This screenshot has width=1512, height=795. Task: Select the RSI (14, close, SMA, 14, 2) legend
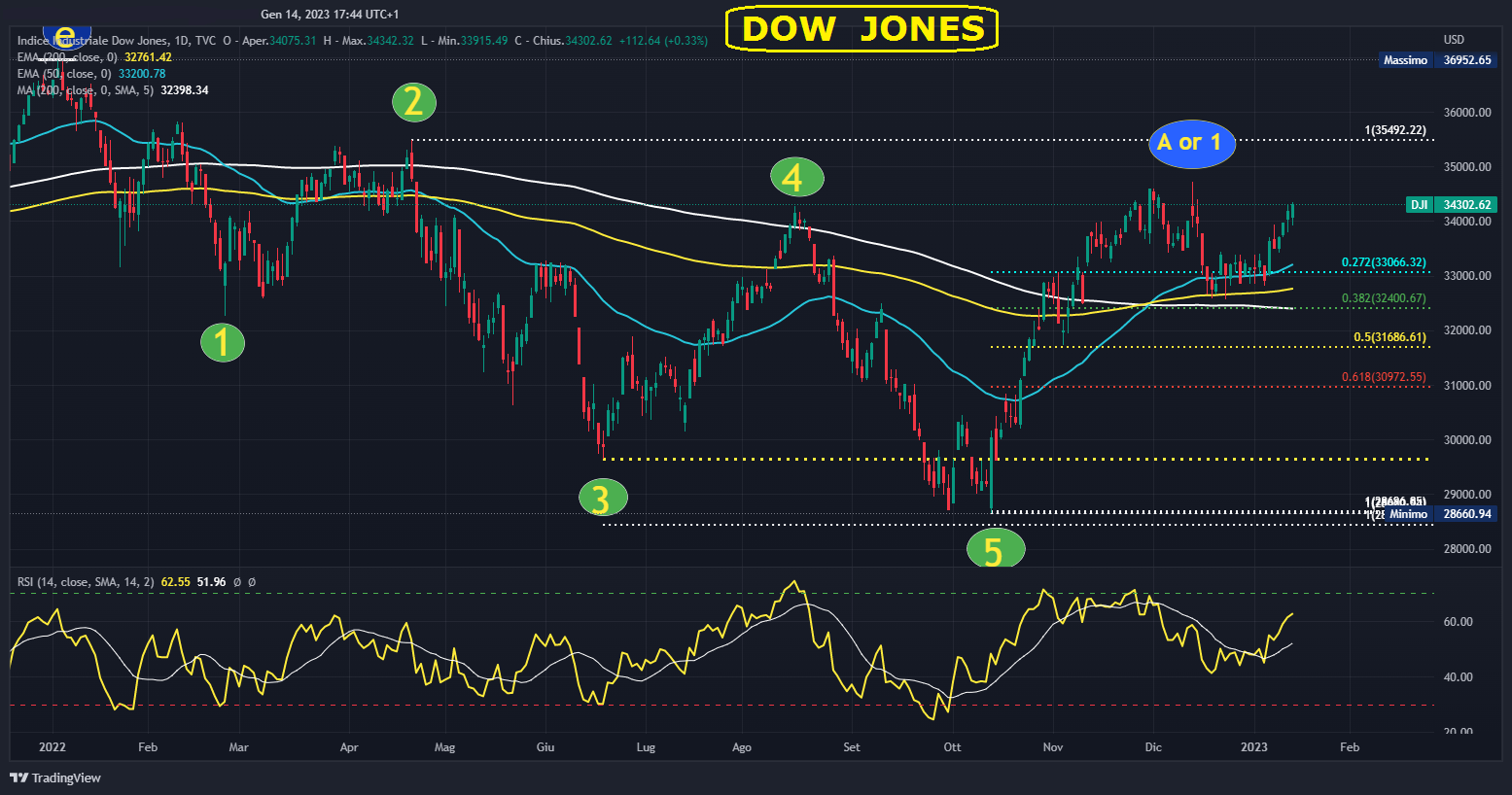point(86,582)
